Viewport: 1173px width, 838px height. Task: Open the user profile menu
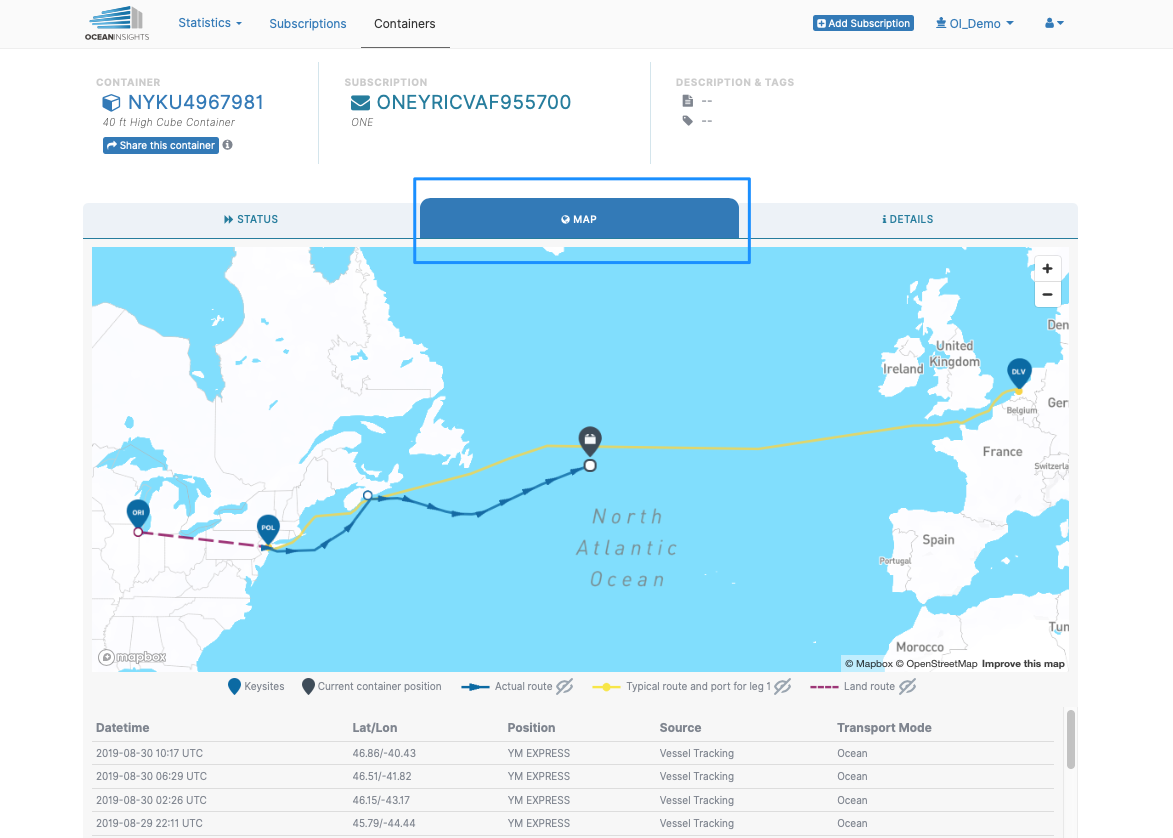click(x=1054, y=23)
